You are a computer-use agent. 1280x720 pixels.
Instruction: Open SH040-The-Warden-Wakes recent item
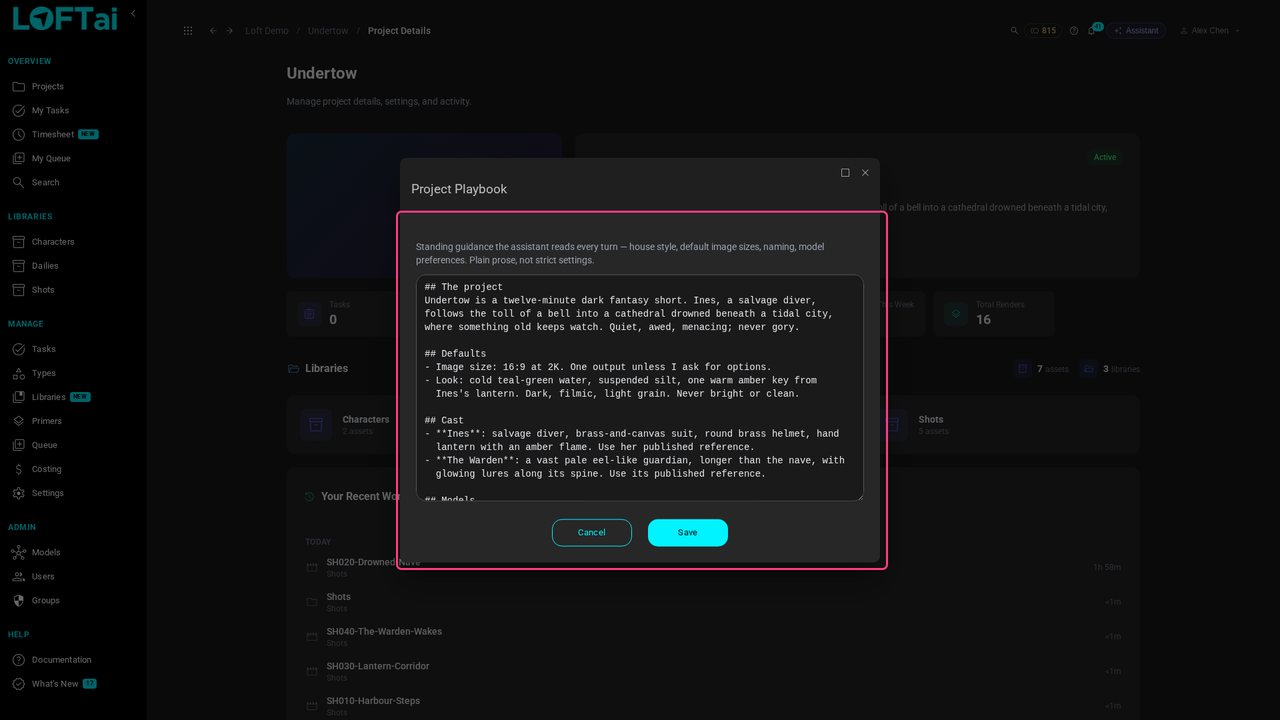(x=384, y=632)
